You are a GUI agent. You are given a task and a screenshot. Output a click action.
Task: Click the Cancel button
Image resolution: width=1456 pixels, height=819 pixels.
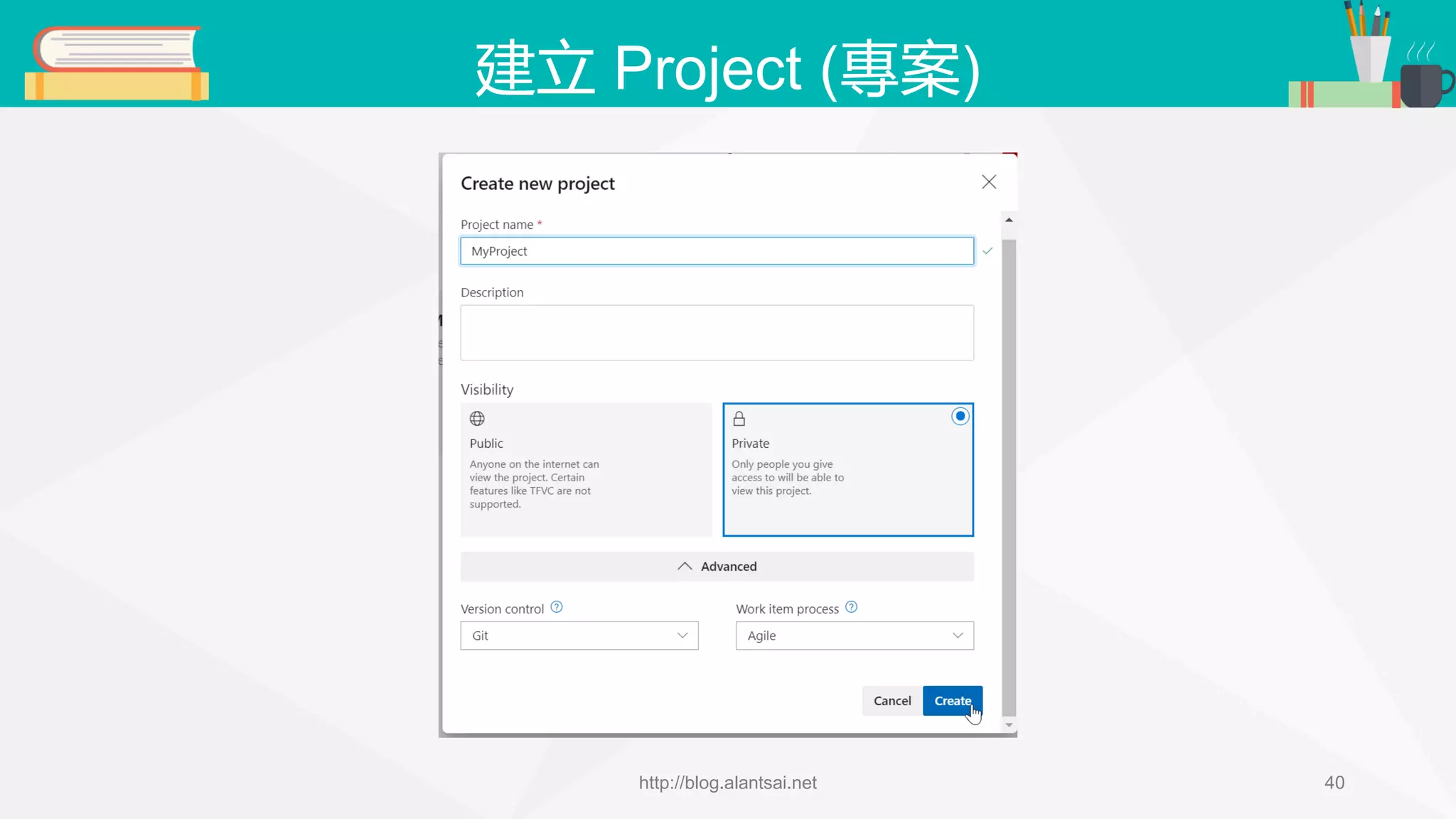[892, 701]
